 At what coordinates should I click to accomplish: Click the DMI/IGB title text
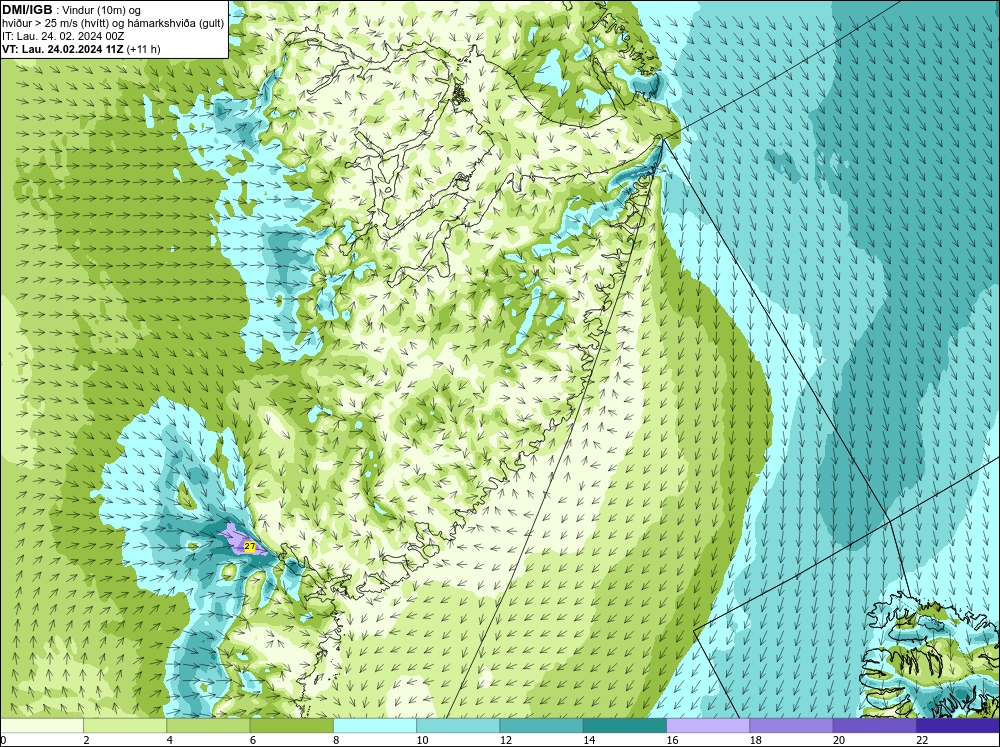click(x=27, y=10)
